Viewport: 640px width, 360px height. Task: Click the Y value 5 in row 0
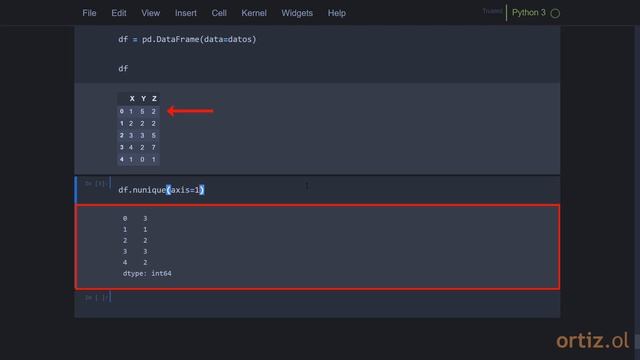(x=142, y=111)
